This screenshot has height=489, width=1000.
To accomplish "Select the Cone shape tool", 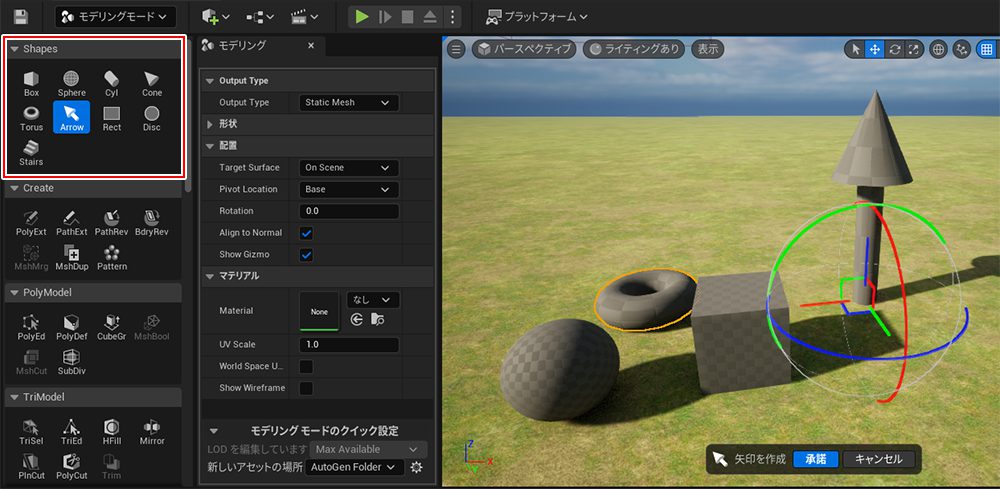I will pyautogui.click(x=151, y=83).
